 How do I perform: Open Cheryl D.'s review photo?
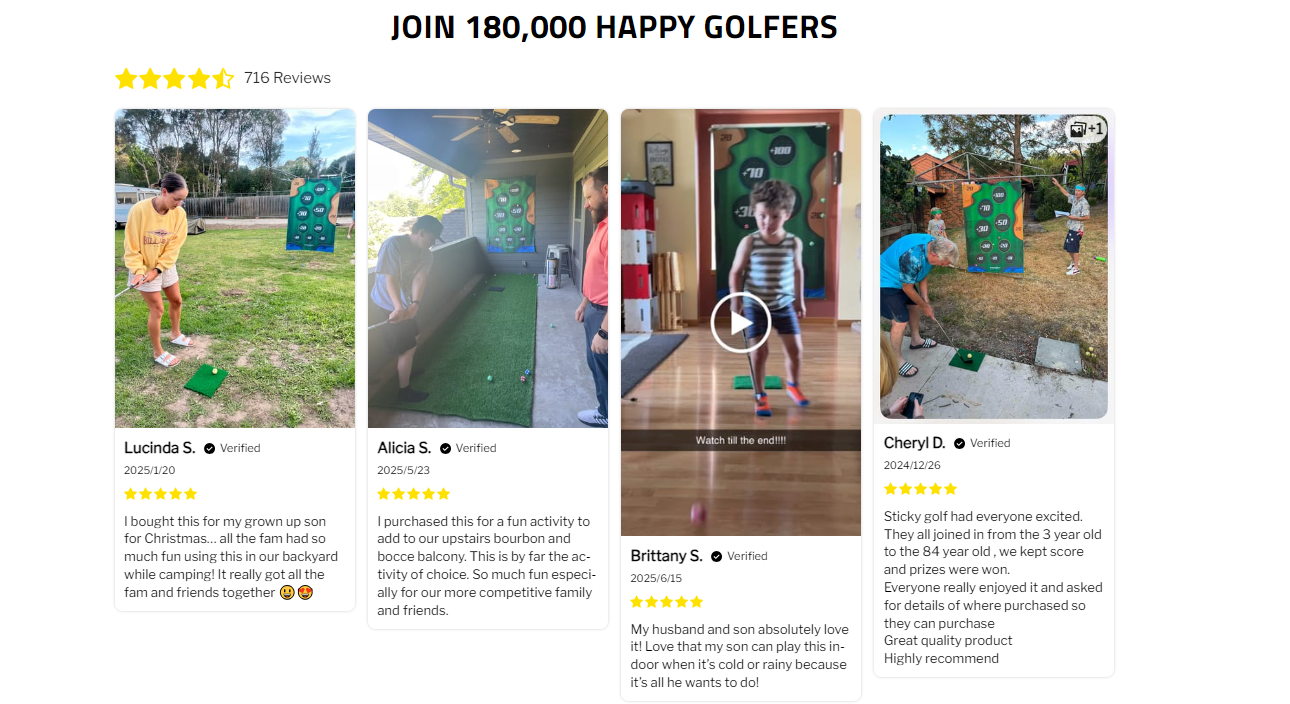tap(994, 266)
